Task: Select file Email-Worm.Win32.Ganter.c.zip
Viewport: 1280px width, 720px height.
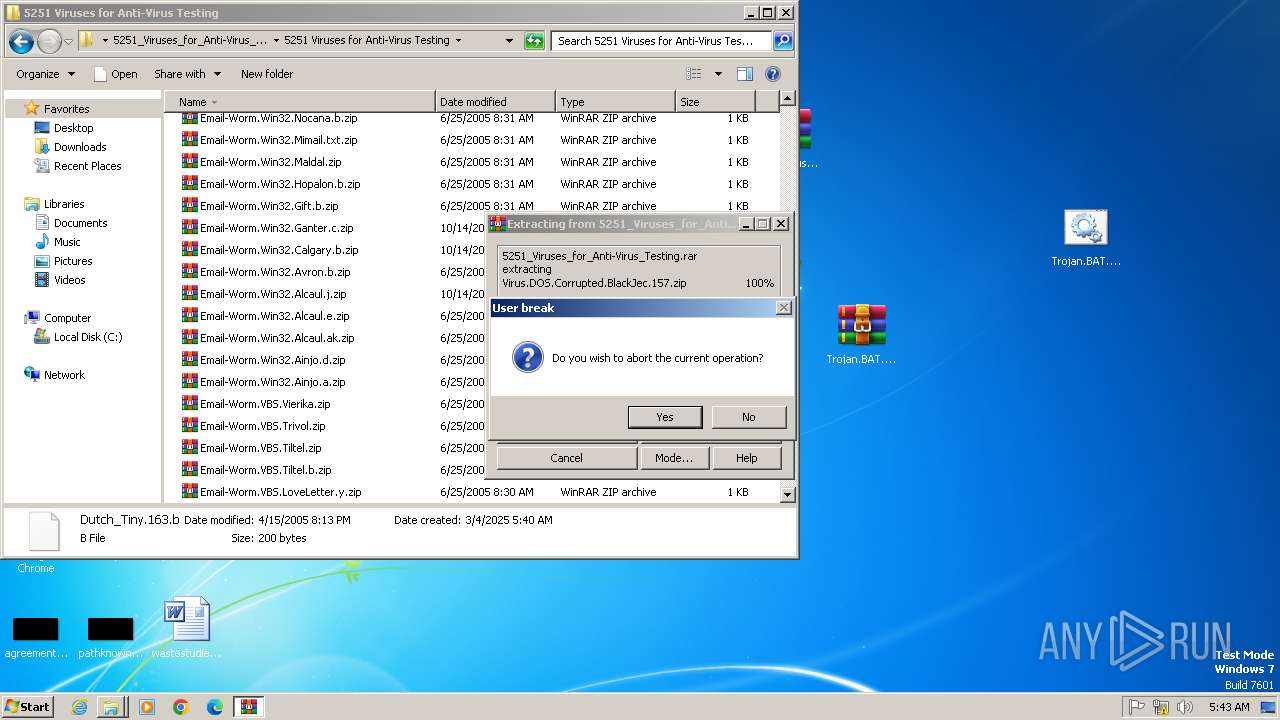Action: [276, 228]
